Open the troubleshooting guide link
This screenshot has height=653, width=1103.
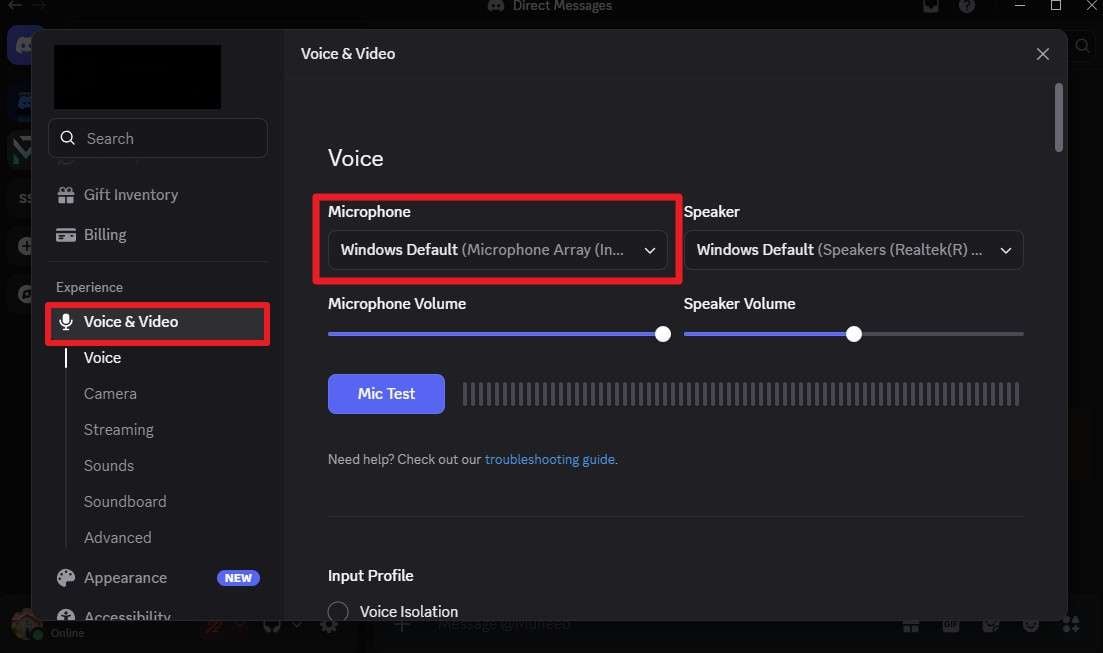549,459
